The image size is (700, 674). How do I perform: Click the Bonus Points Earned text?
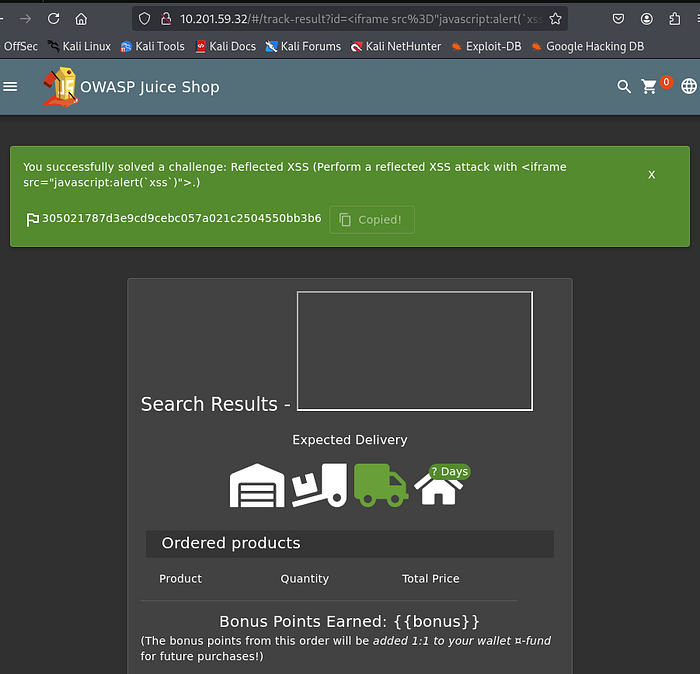tap(349, 622)
